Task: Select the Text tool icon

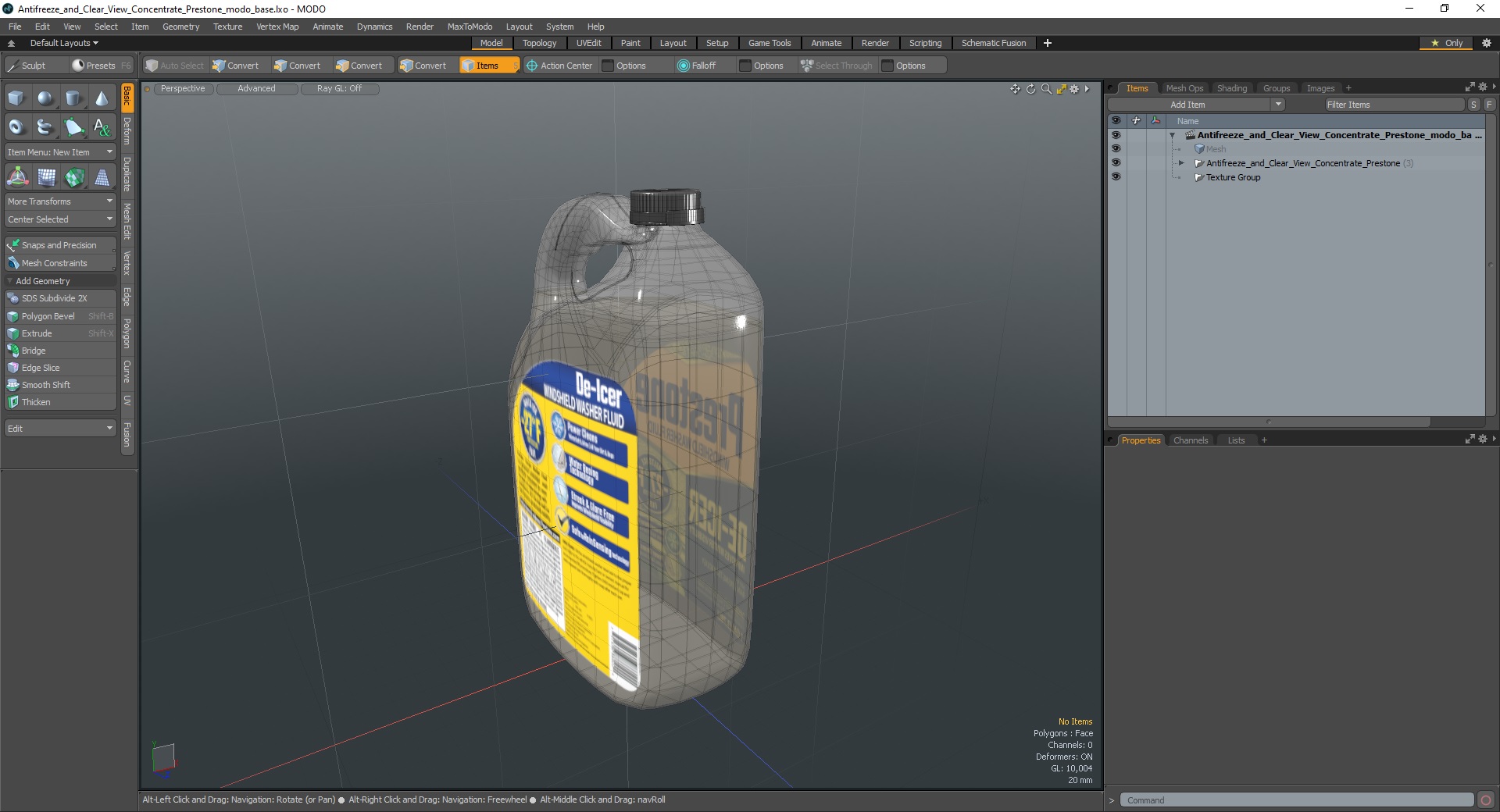Action: (102, 126)
